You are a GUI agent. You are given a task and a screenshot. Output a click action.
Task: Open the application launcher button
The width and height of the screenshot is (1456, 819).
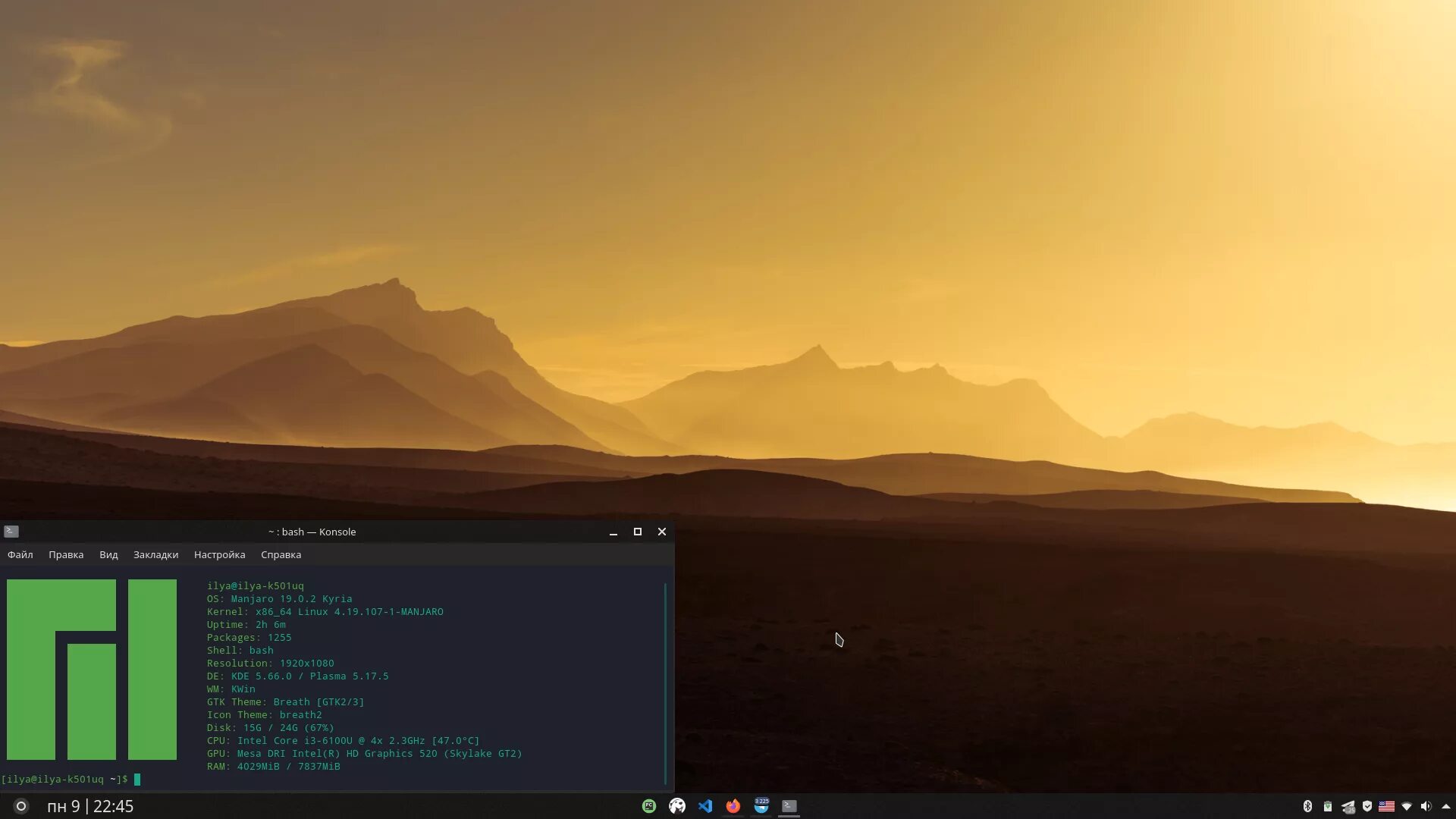click(x=21, y=806)
